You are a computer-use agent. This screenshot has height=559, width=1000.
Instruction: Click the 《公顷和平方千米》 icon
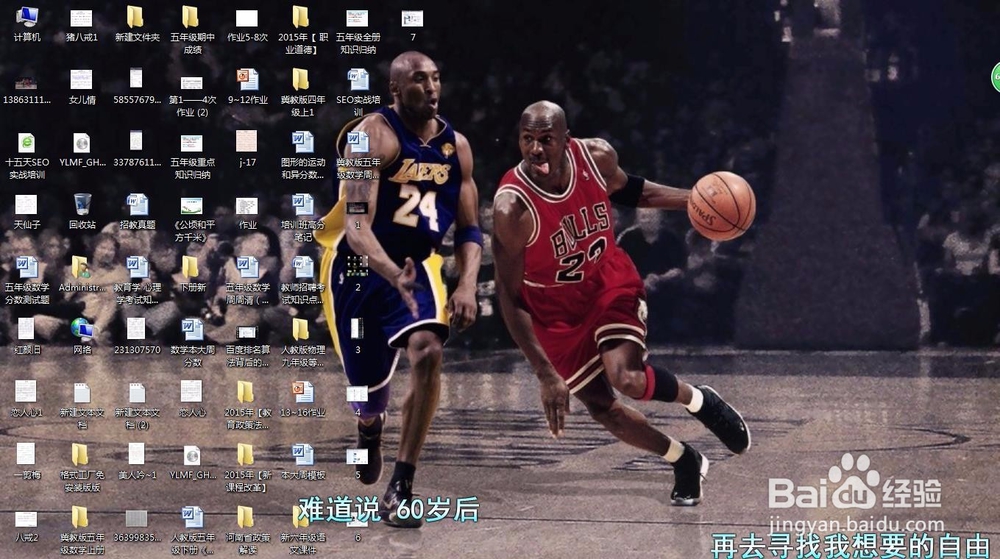tap(191, 206)
